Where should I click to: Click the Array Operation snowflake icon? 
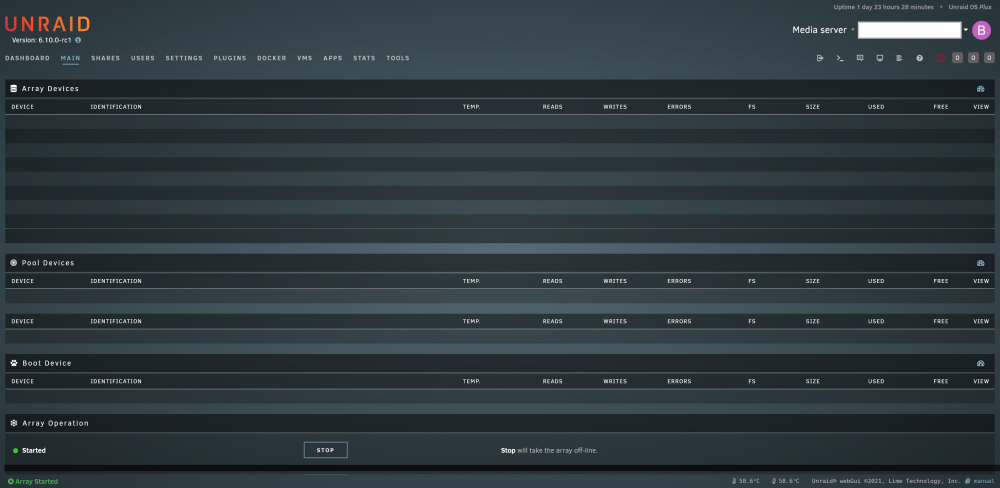[14, 423]
